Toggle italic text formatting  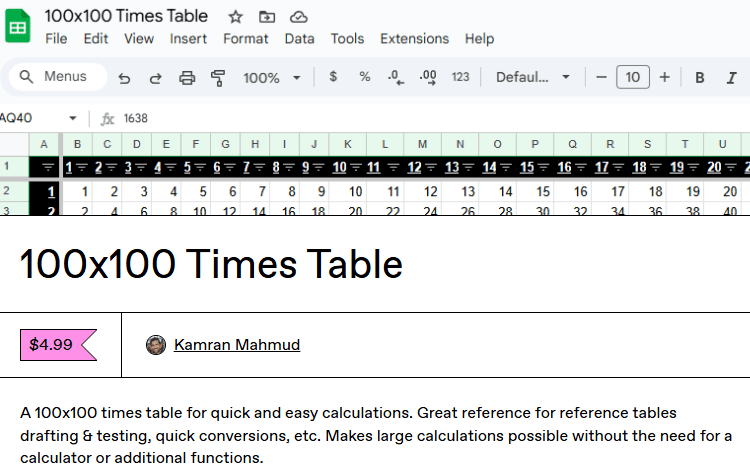coord(731,77)
